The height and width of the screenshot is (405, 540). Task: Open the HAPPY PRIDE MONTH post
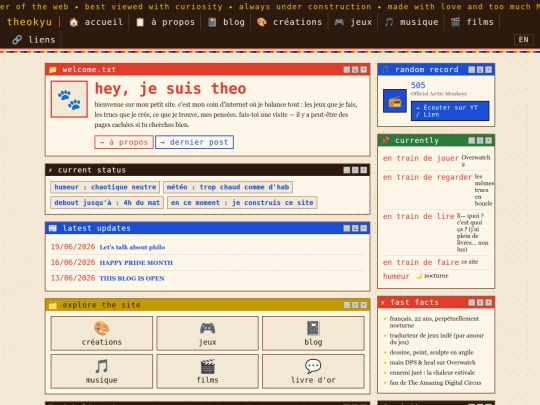click(136, 263)
